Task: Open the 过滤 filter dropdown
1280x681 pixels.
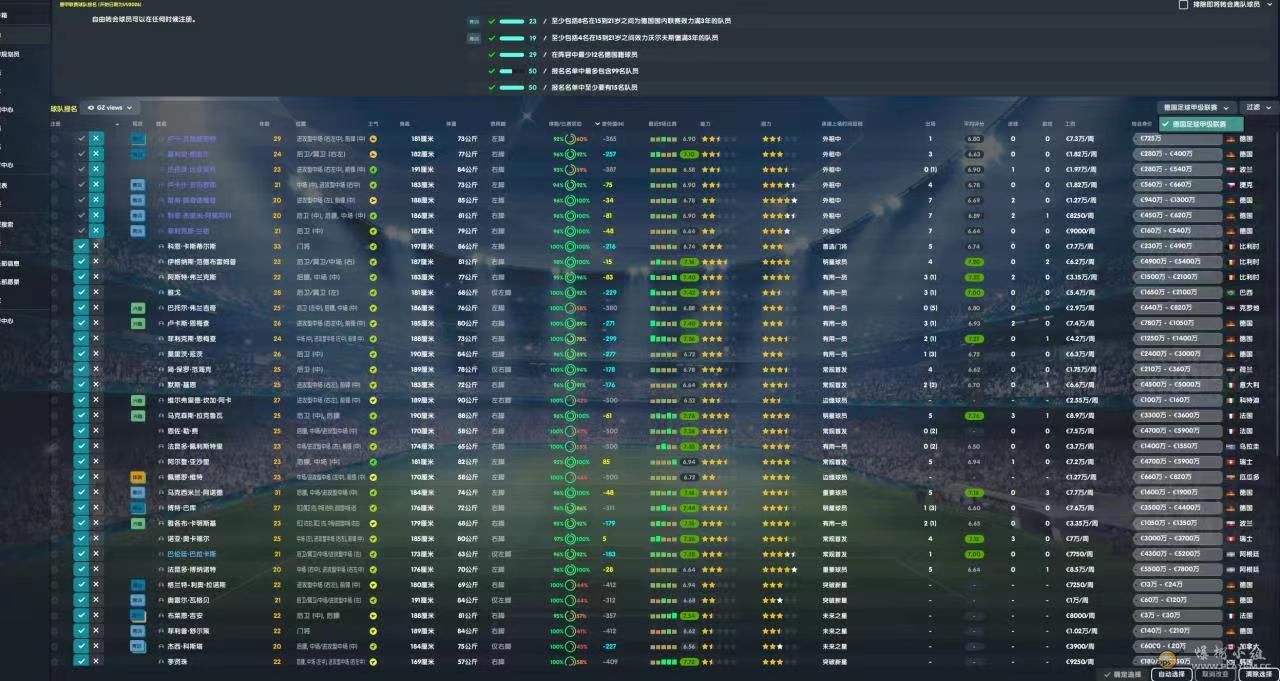Action: [x=1257, y=107]
